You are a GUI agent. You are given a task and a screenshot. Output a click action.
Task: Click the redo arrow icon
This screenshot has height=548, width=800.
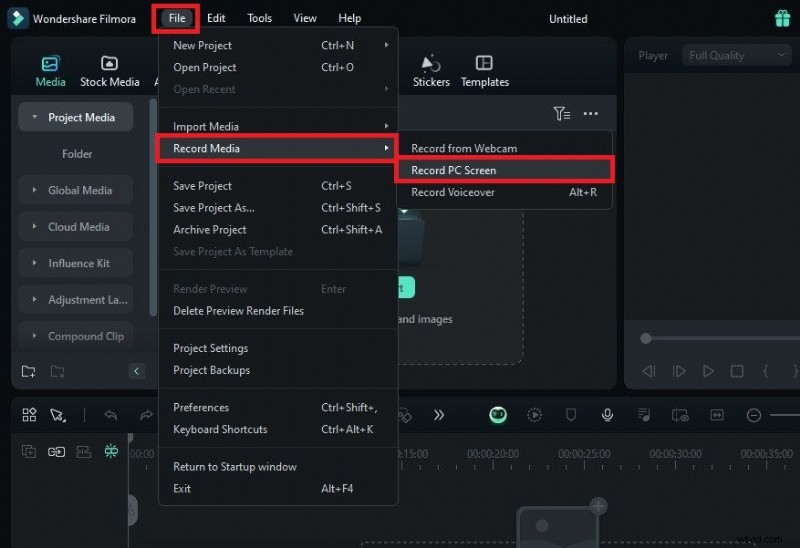(x=146, y=415)
